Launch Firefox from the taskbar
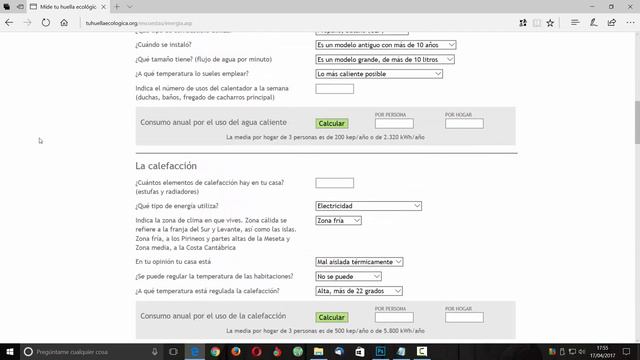 pyautogui.click(x=236, y=352)
